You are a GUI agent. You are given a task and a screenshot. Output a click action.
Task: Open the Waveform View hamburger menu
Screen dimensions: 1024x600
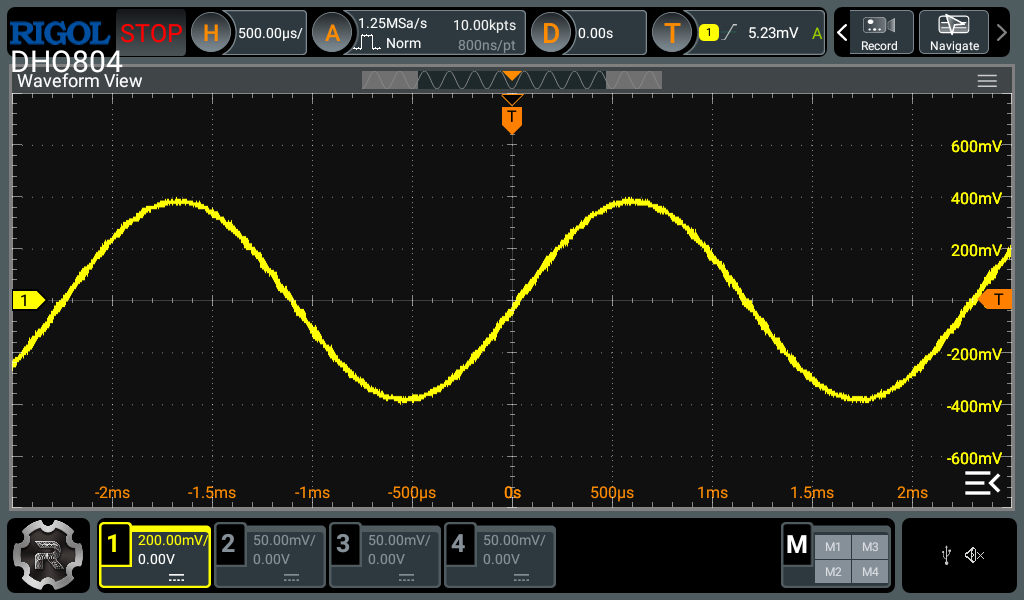tap(987, 81)
